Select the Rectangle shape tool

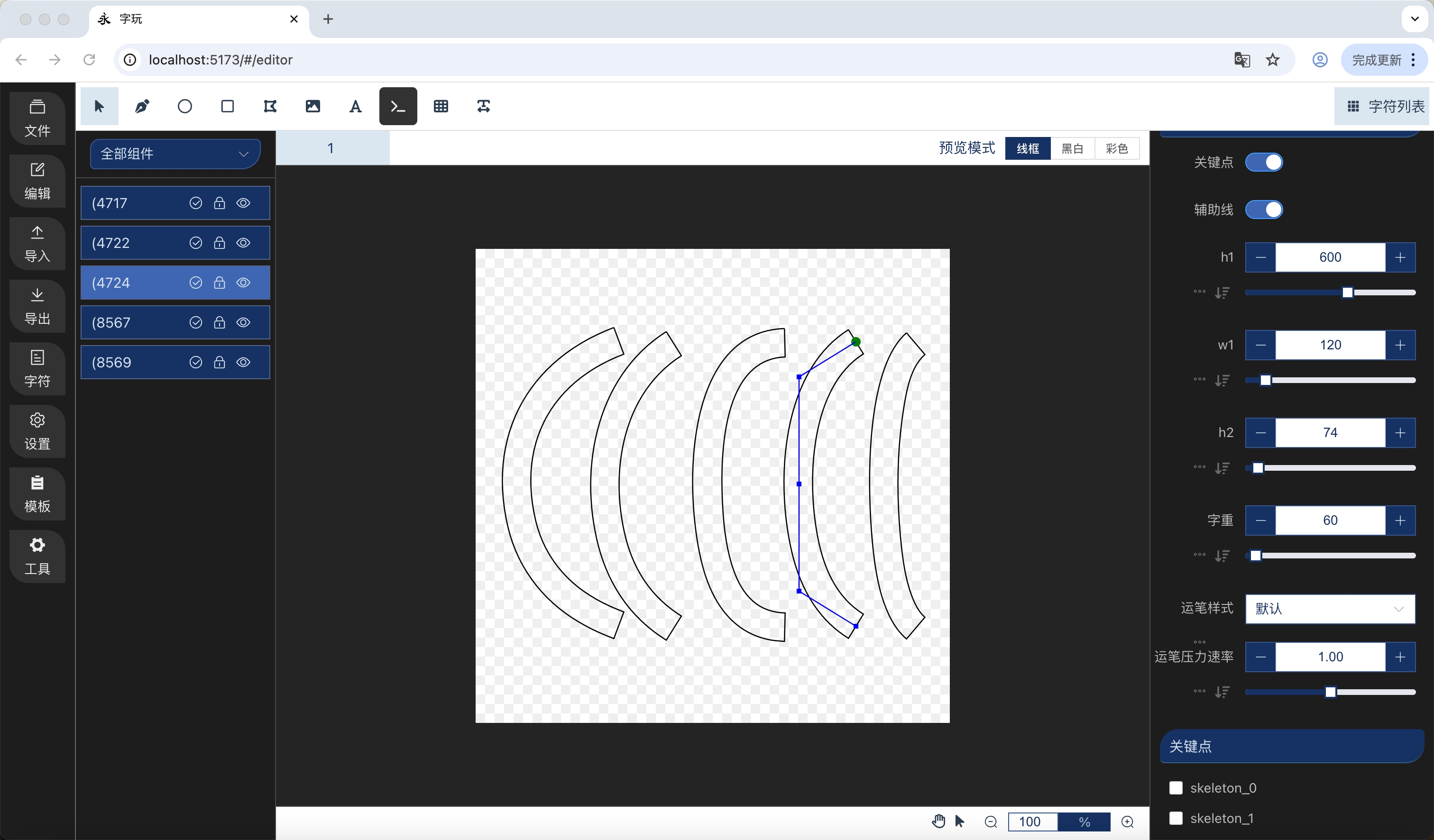228,106
